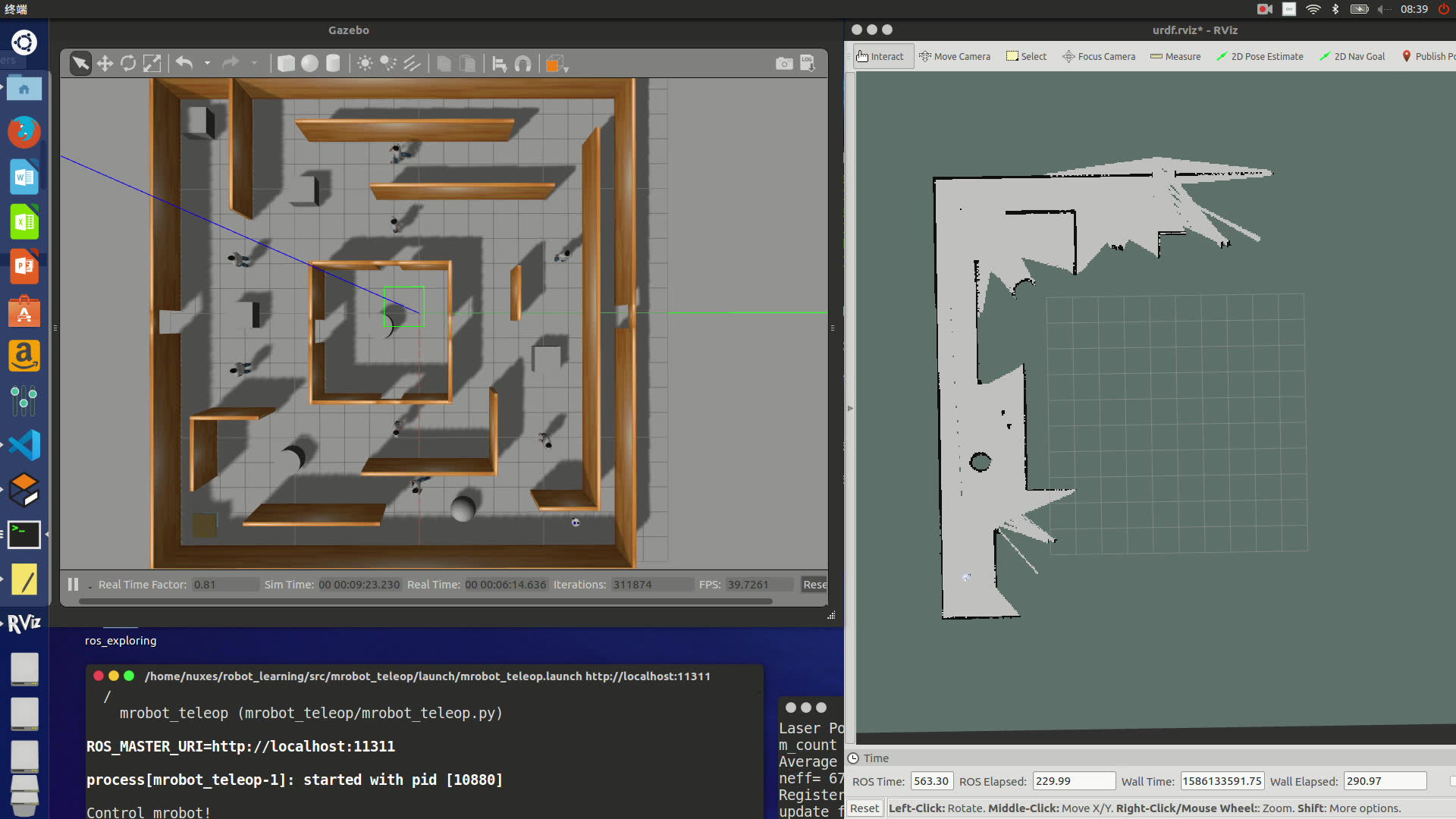This screenshot has width=1456, height=819.
Task: Choose the 2D Pose Estimate tool
Action: 1260,56
